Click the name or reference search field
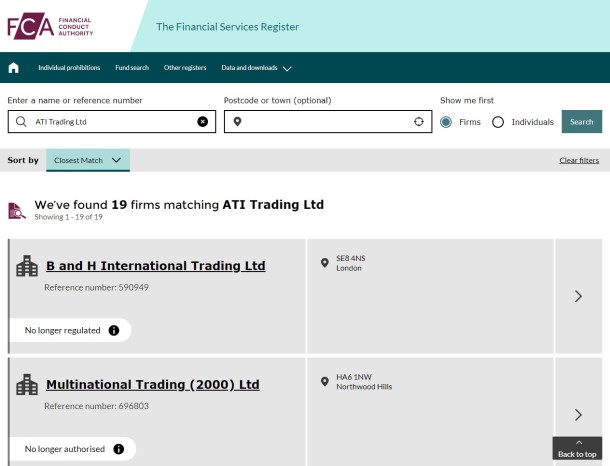 [x=112, y=122]
